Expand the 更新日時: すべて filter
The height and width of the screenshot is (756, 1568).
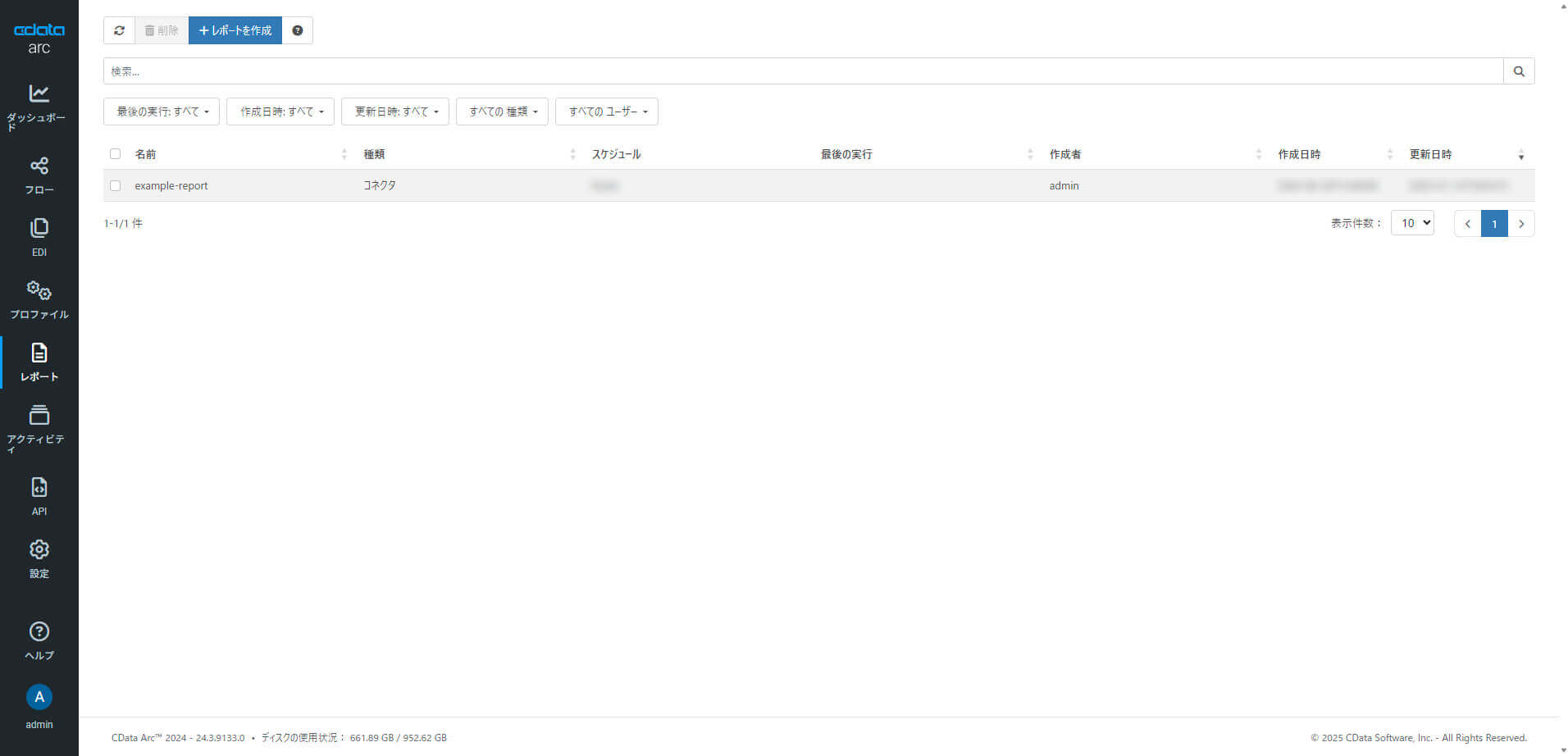[395, 112]
